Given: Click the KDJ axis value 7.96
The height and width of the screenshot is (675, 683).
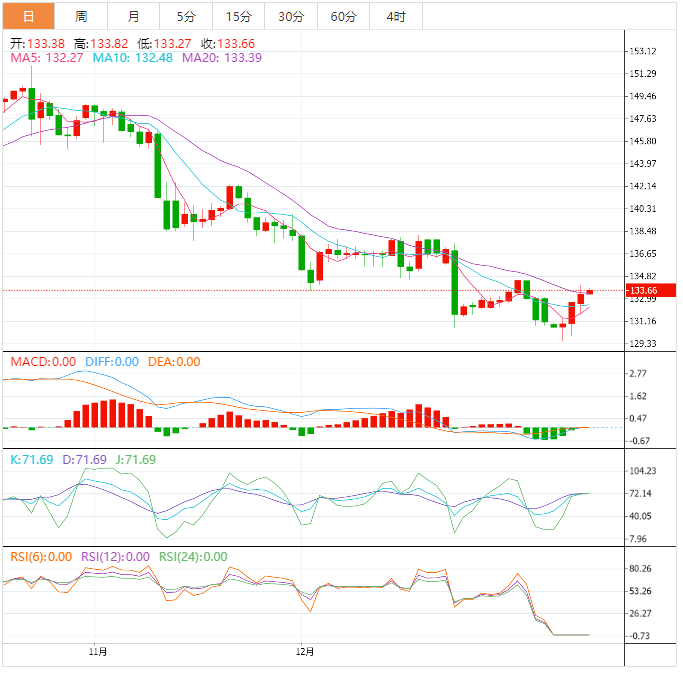Looking at the screenshot, I should point(638,539).
